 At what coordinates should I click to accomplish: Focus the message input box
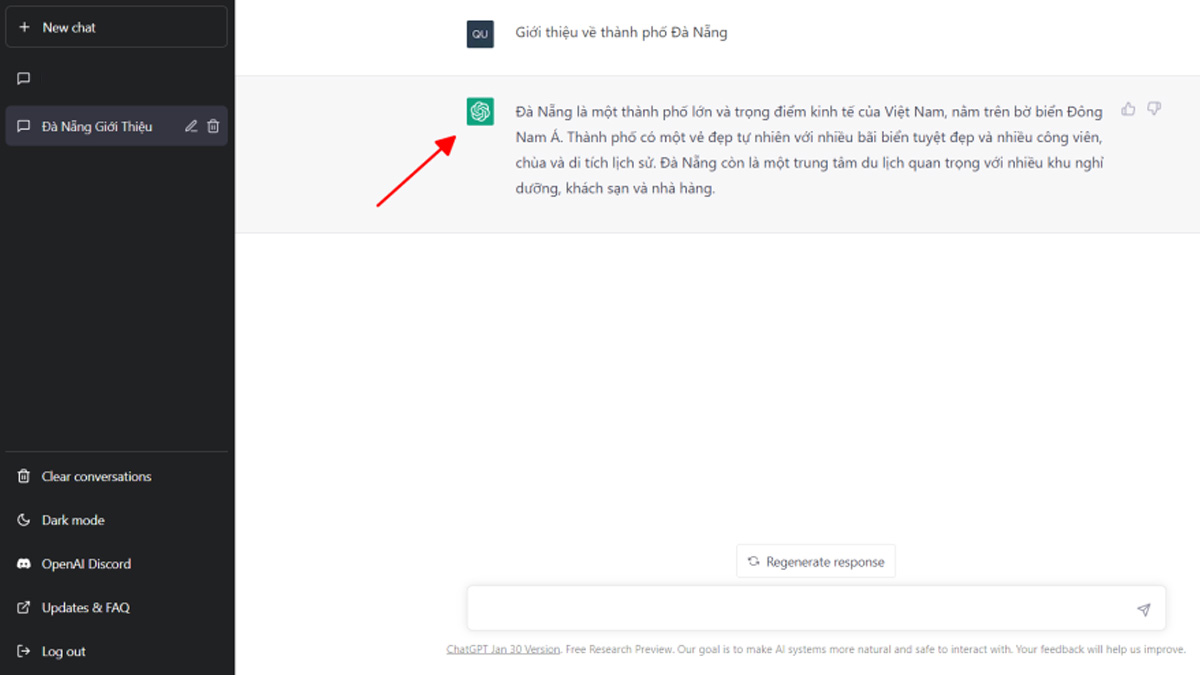pyautogui.click(x=800, y=609)
